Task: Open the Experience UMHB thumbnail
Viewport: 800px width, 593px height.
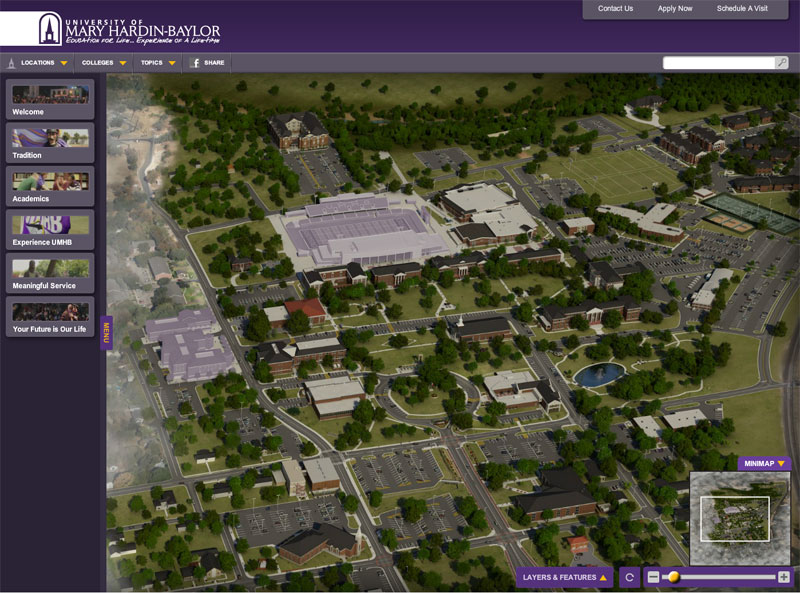Action: click(50, 230)
